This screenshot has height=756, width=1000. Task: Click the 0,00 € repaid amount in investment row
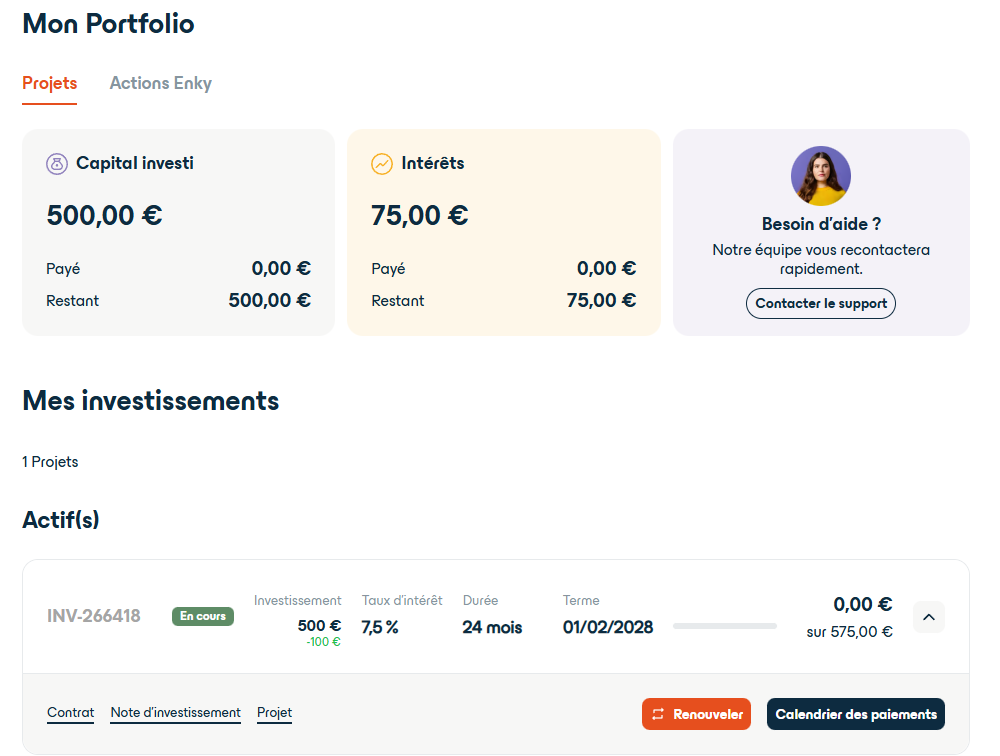point(863,604)
